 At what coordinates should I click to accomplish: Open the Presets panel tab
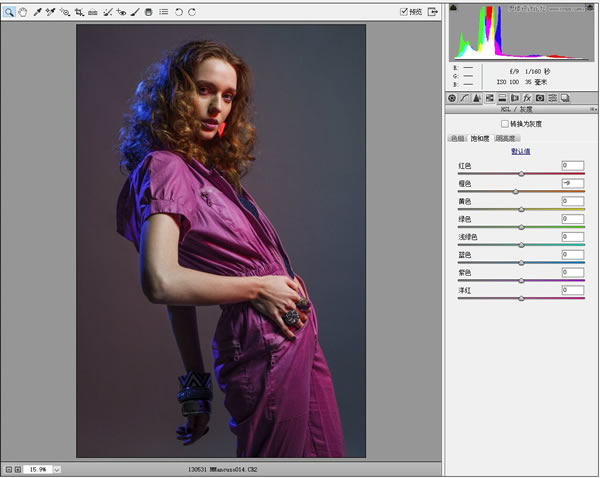point(553,98)
